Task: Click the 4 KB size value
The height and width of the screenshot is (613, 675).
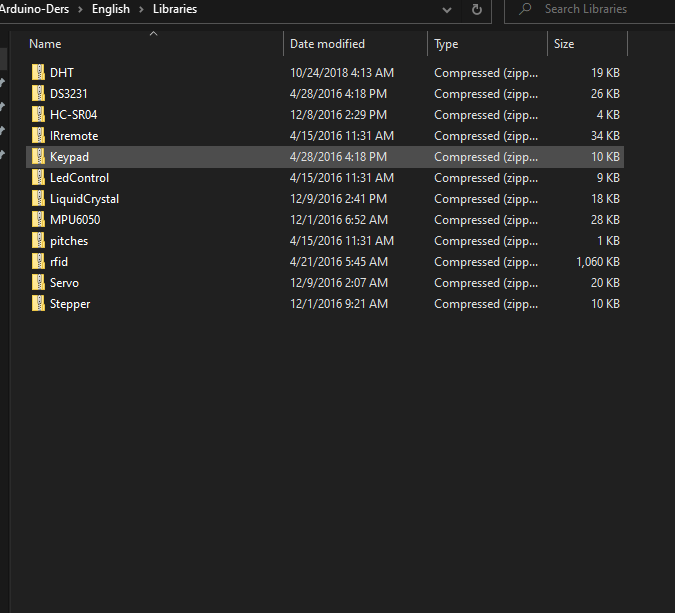Action: pyautogui.click(x=608, y=115)
